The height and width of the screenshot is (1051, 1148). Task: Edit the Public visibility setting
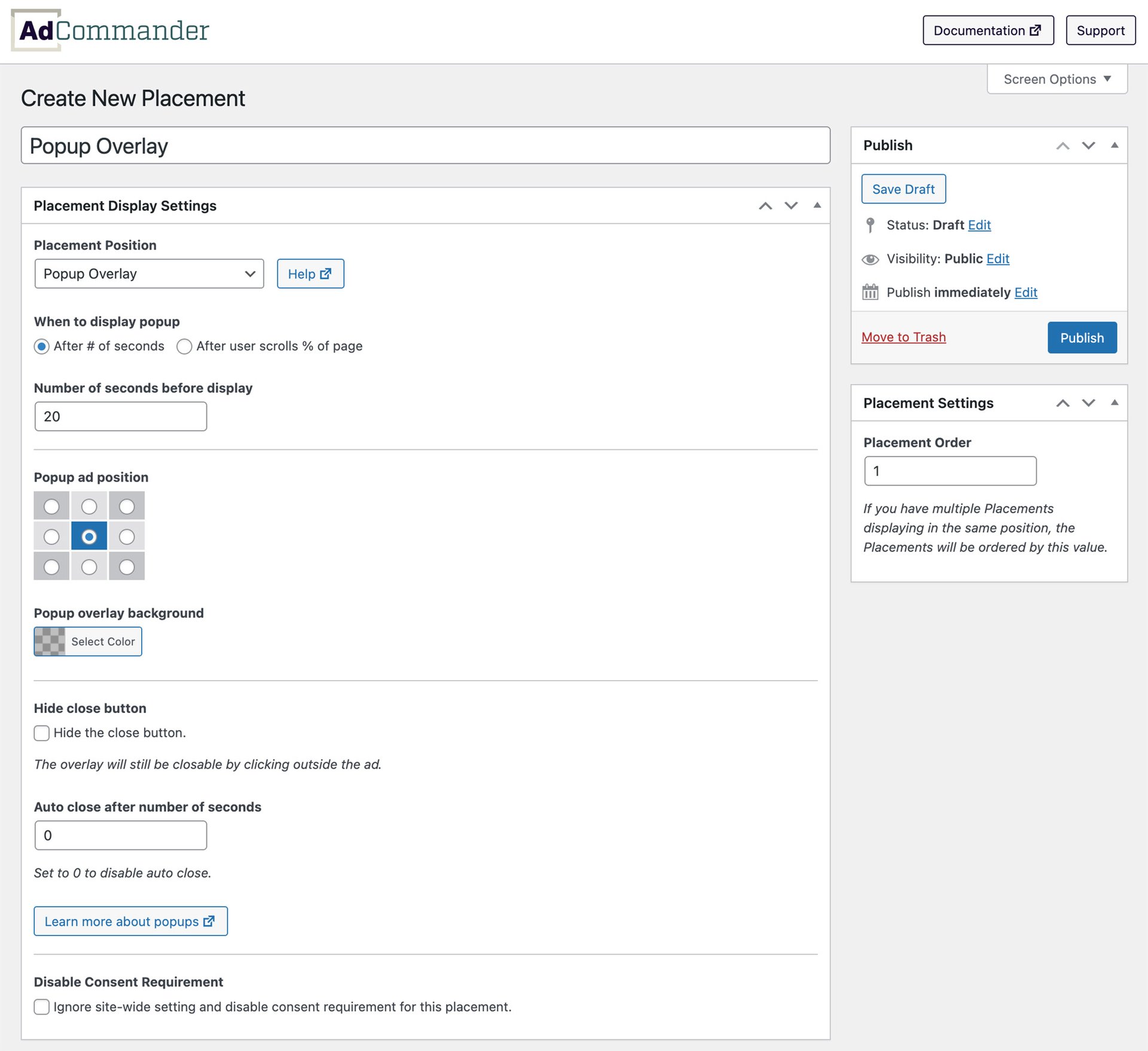pyautogui.click(x=998, y=258)
